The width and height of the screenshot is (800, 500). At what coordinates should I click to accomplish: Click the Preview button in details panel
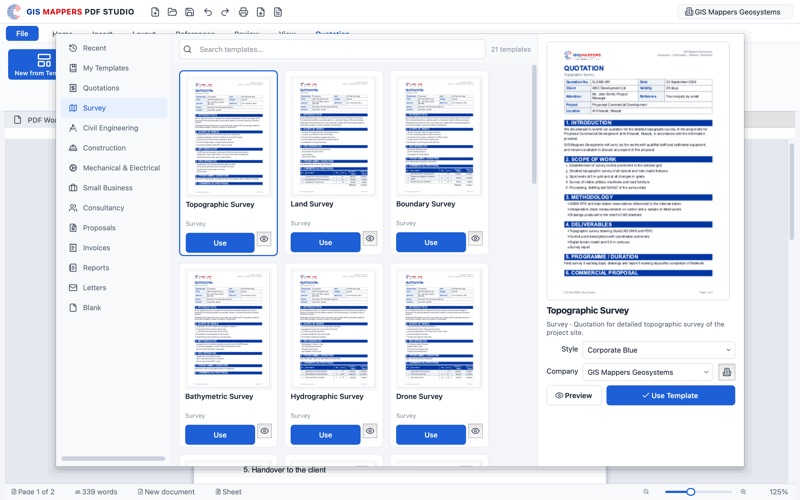tap(574, 395)
